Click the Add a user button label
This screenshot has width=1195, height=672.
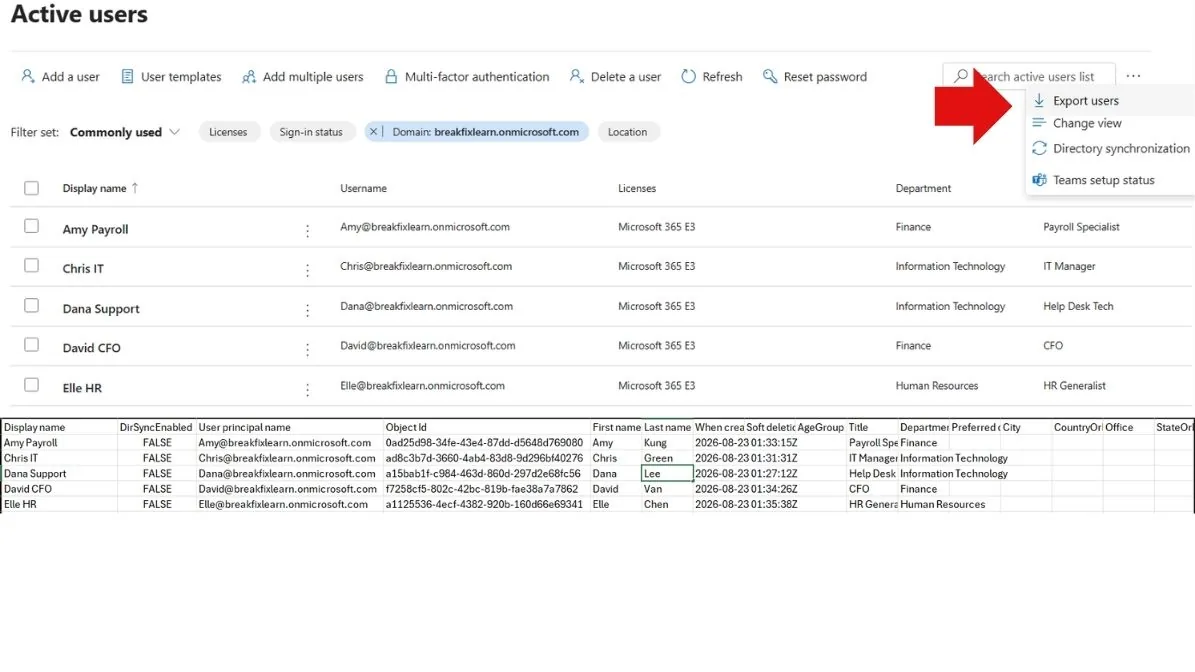70,76
